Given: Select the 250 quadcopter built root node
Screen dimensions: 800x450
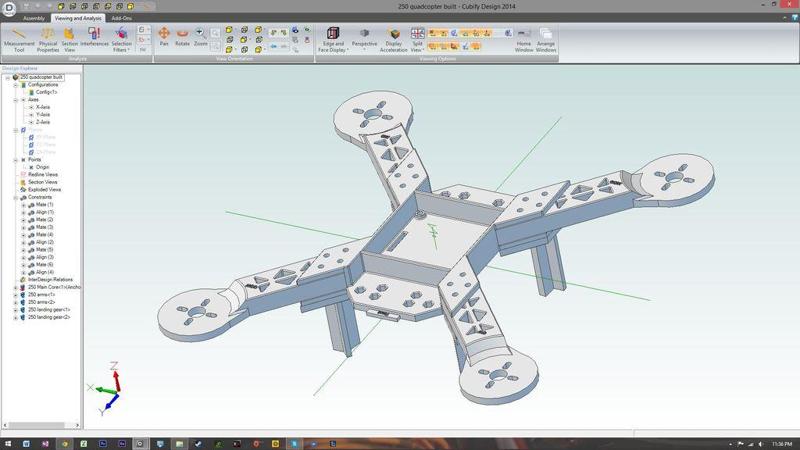Looking at the screenshot, I should [x=41, y=77].
